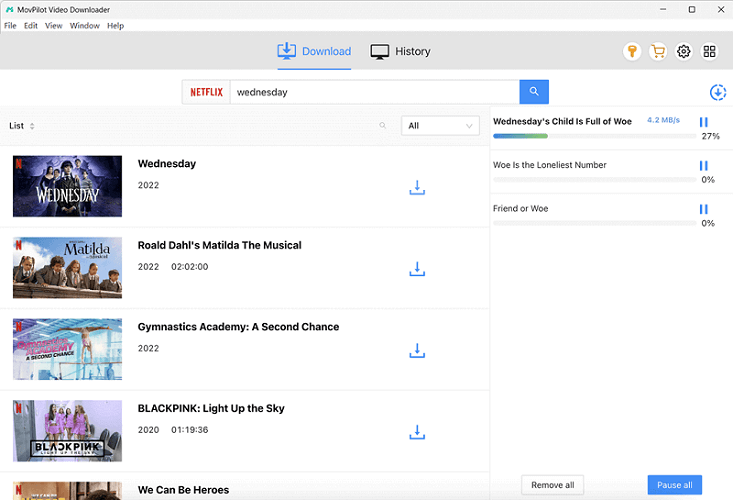
Task: Minimize the MovPilot window
Action: 663,9
